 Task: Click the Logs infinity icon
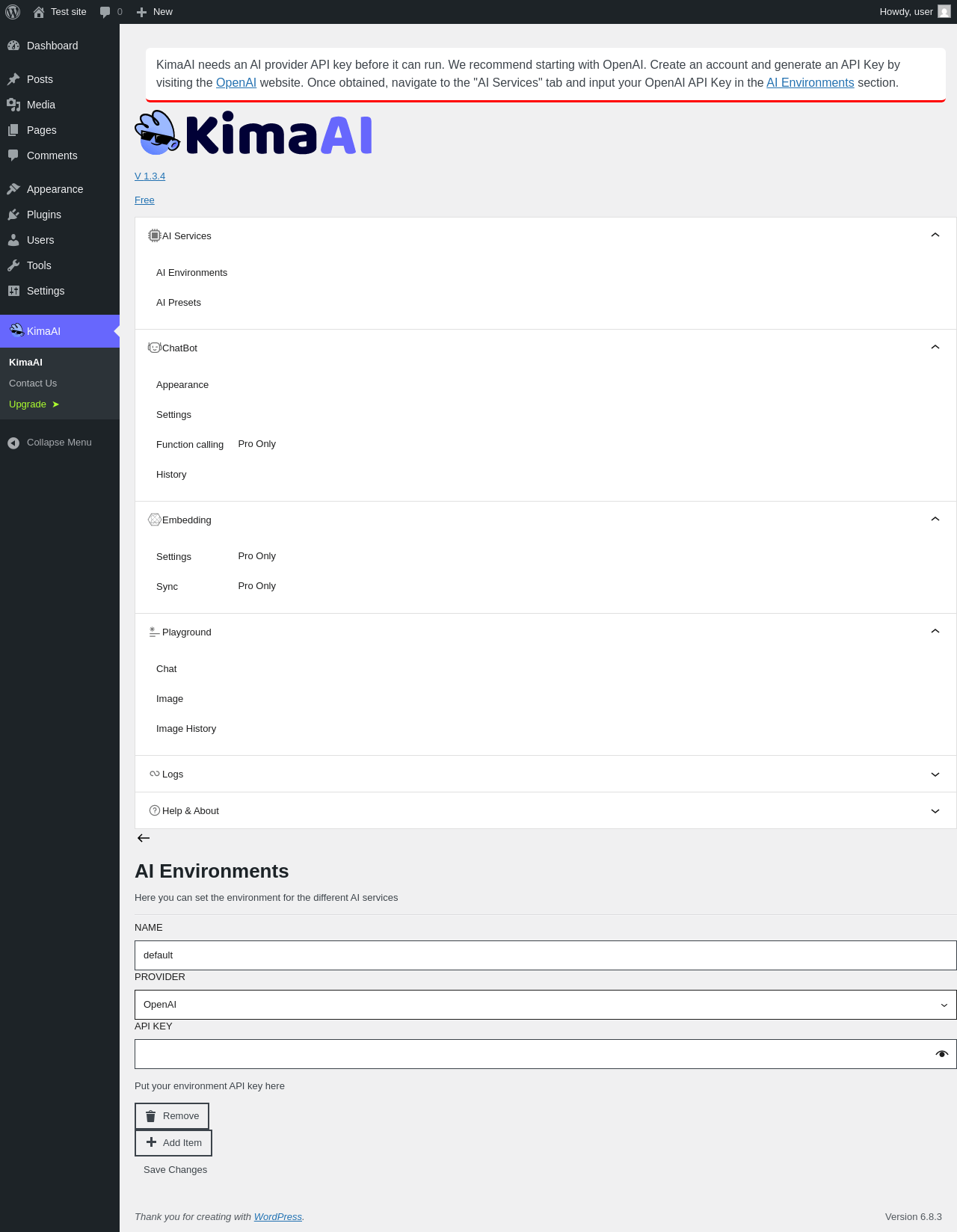(155, 774)
